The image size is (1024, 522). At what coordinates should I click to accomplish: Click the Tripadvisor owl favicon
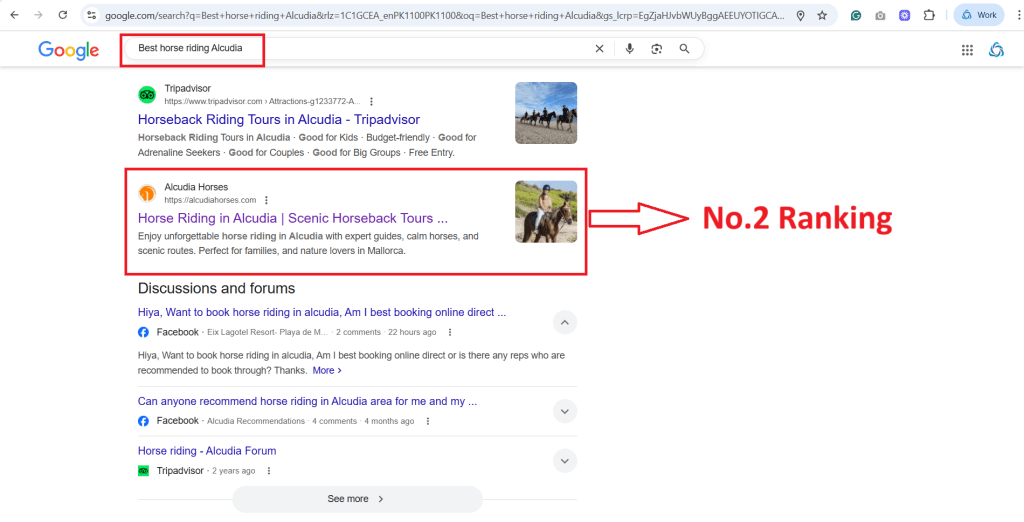(x=147, y=95)
